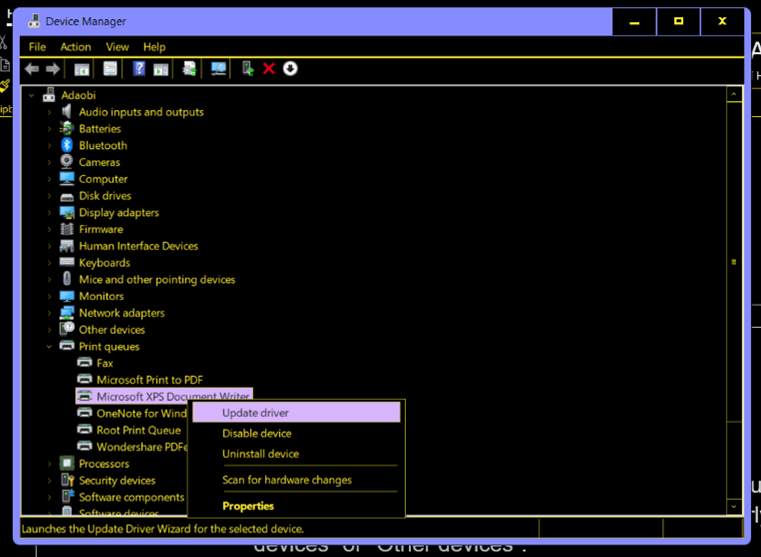Click the Update device driver toolbar icon
The width and height of the screenshot is (761, 557).
189,69
